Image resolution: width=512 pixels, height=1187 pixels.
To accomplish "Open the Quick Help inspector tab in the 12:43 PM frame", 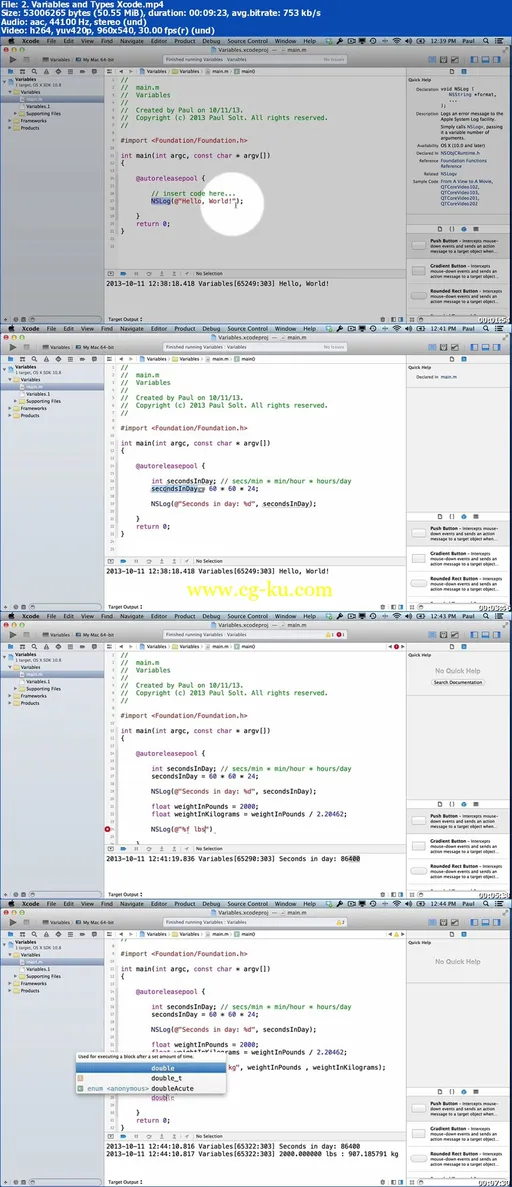I will pos(464,646).
